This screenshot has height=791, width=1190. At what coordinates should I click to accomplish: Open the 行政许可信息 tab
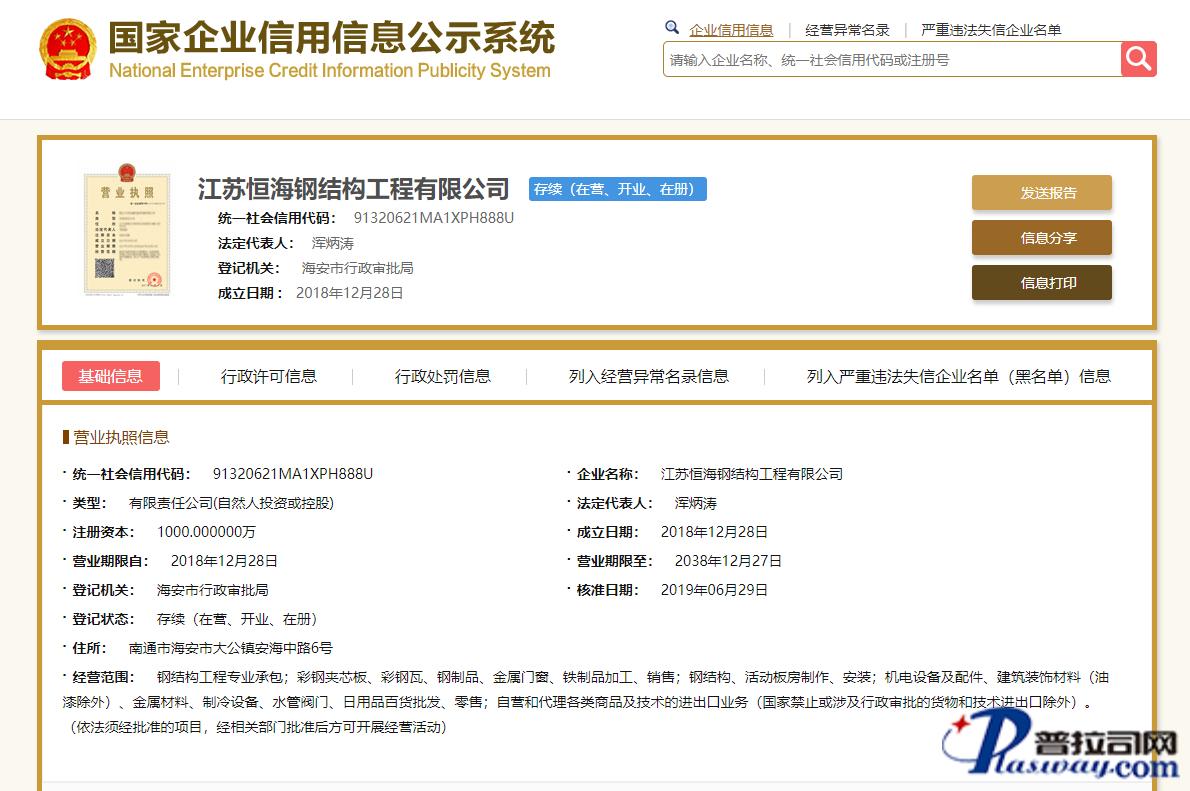[268, 376]
